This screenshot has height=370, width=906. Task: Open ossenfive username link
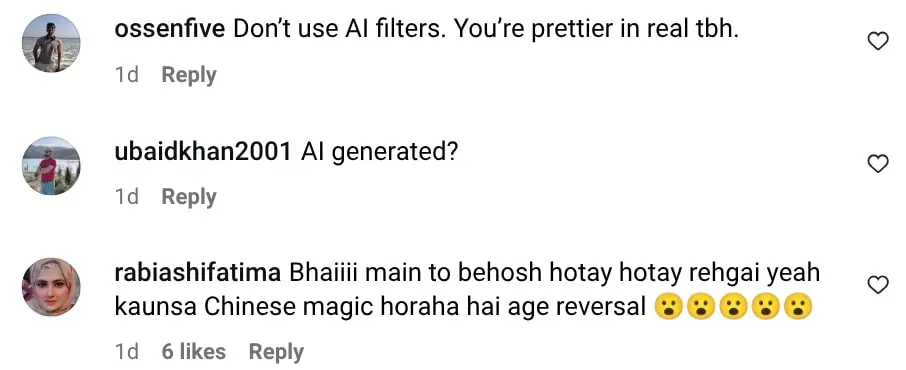click(x=170, y=30)
